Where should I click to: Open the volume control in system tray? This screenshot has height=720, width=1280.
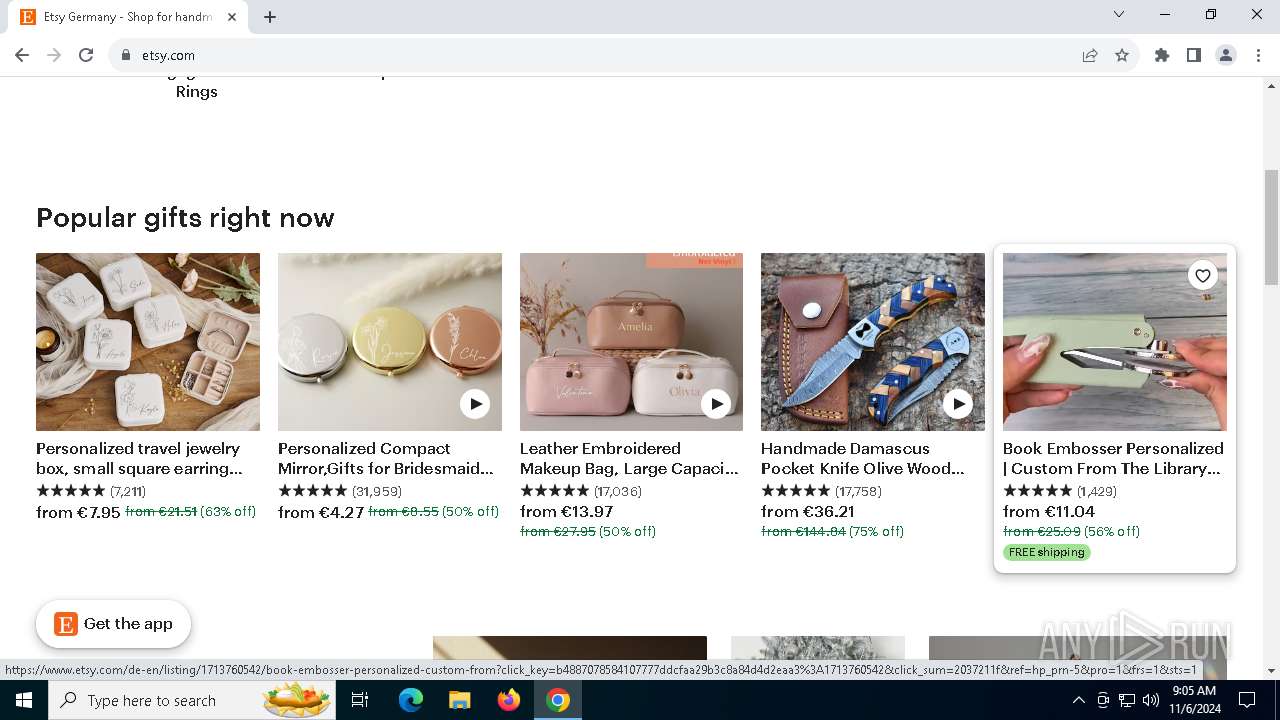[1150, 700]
